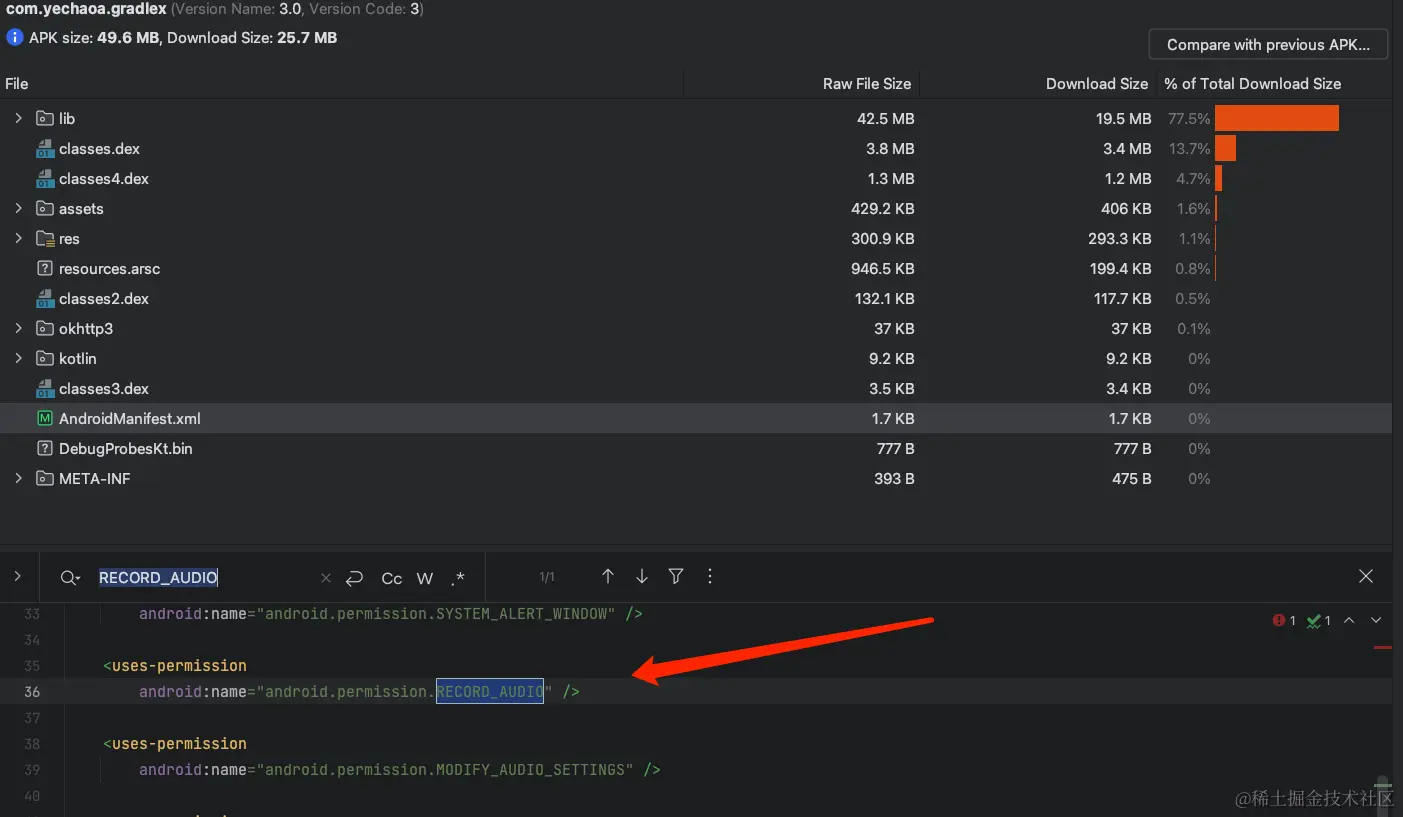The height and width of the screenshot is (817, 1403).
Task: Click the classes2.dex file icon
Action: coord(44,299)
